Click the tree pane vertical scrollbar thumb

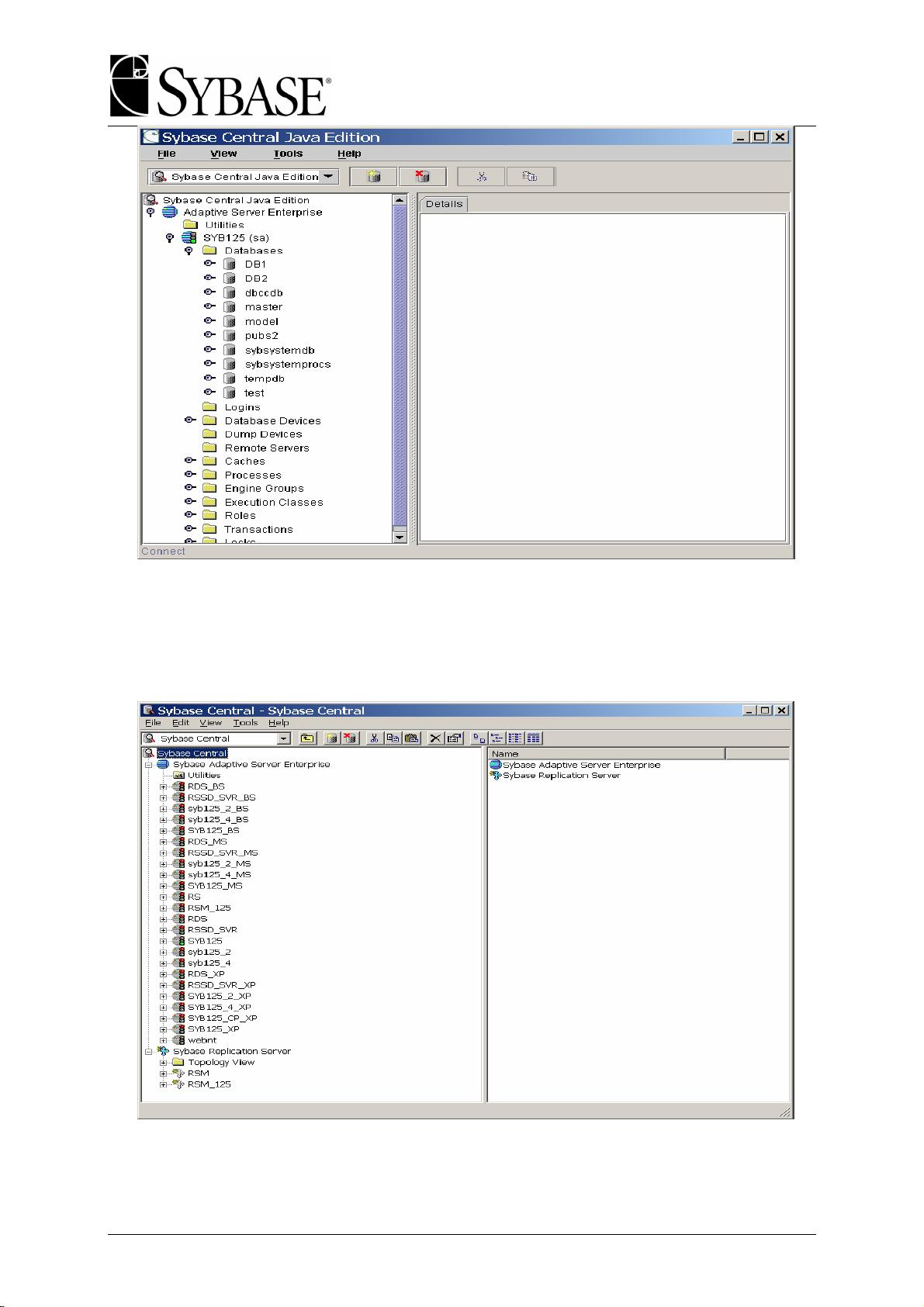pos(400,366)
